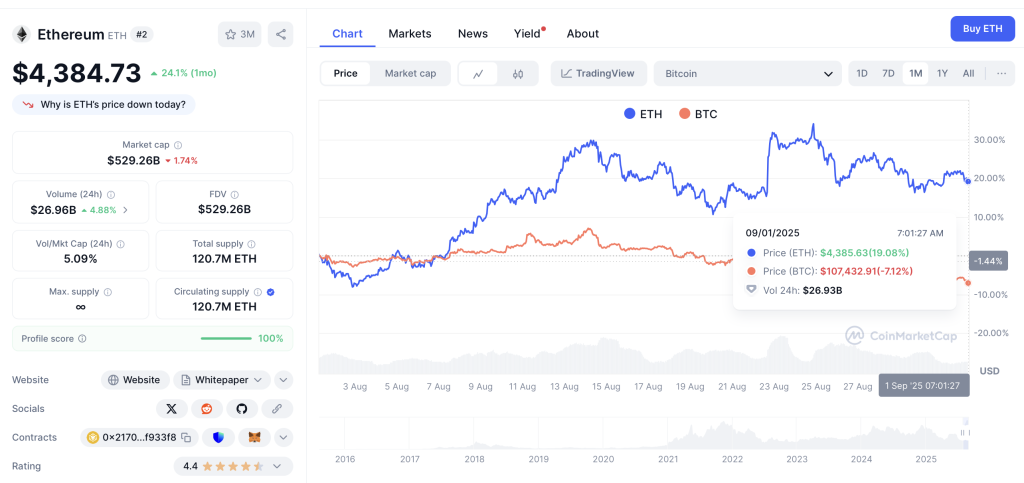
Task: Copy the contract address with copy icon
Action: point(186,437)
